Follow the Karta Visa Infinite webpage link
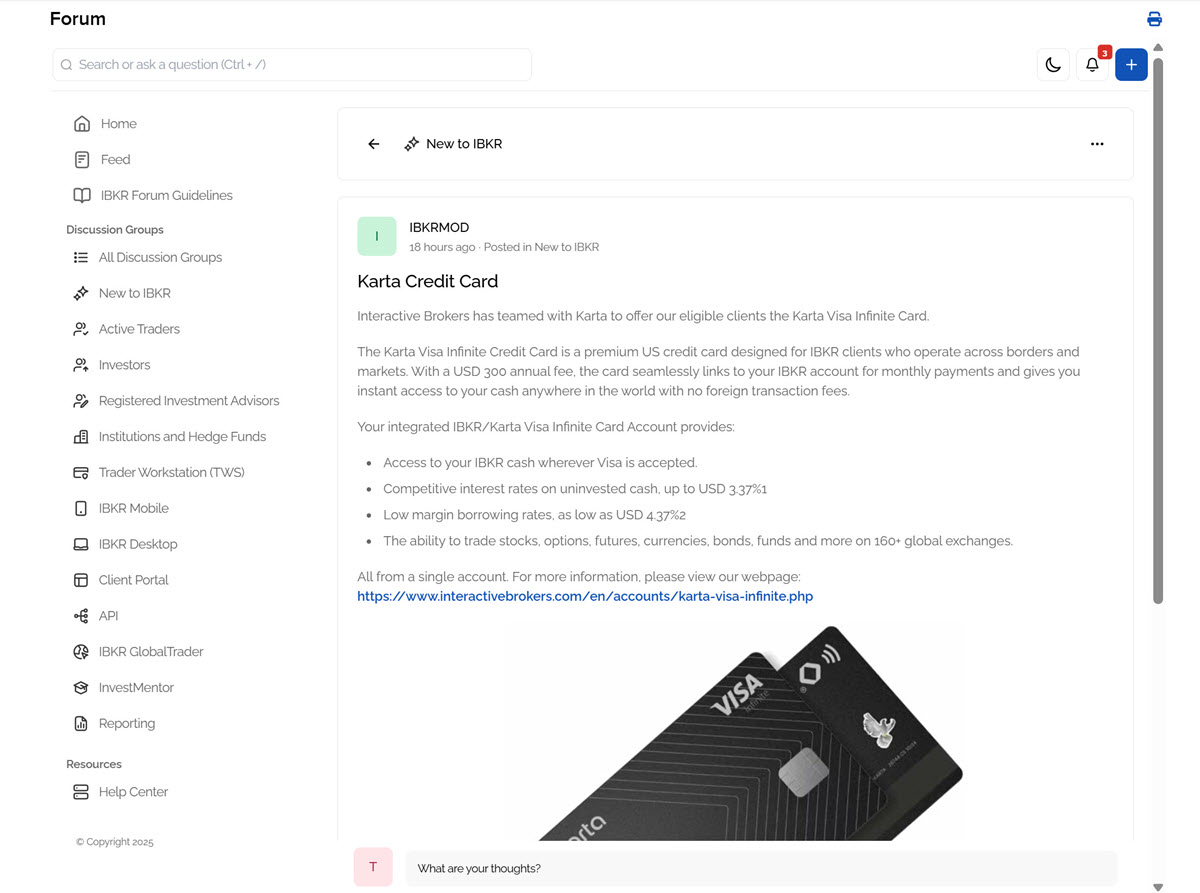This screenshot has height=893, width=1200. pyautogui.click(x=584, y=596)
